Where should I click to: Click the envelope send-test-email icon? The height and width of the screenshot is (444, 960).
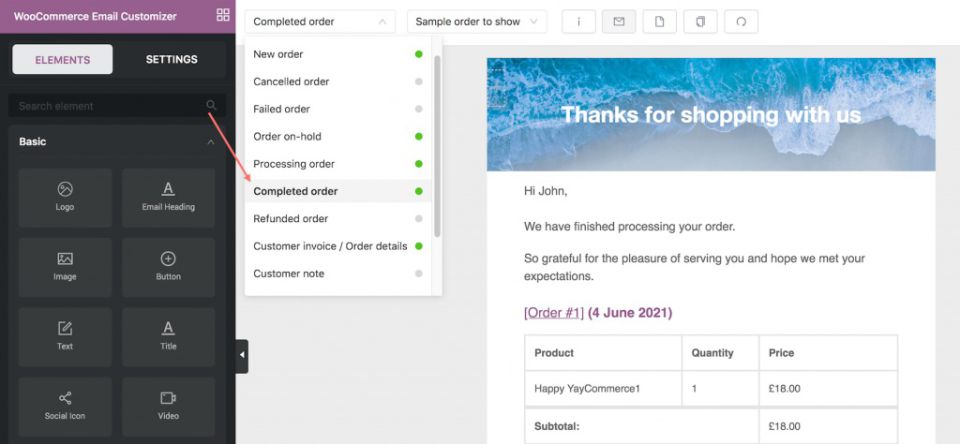(619, 21)
